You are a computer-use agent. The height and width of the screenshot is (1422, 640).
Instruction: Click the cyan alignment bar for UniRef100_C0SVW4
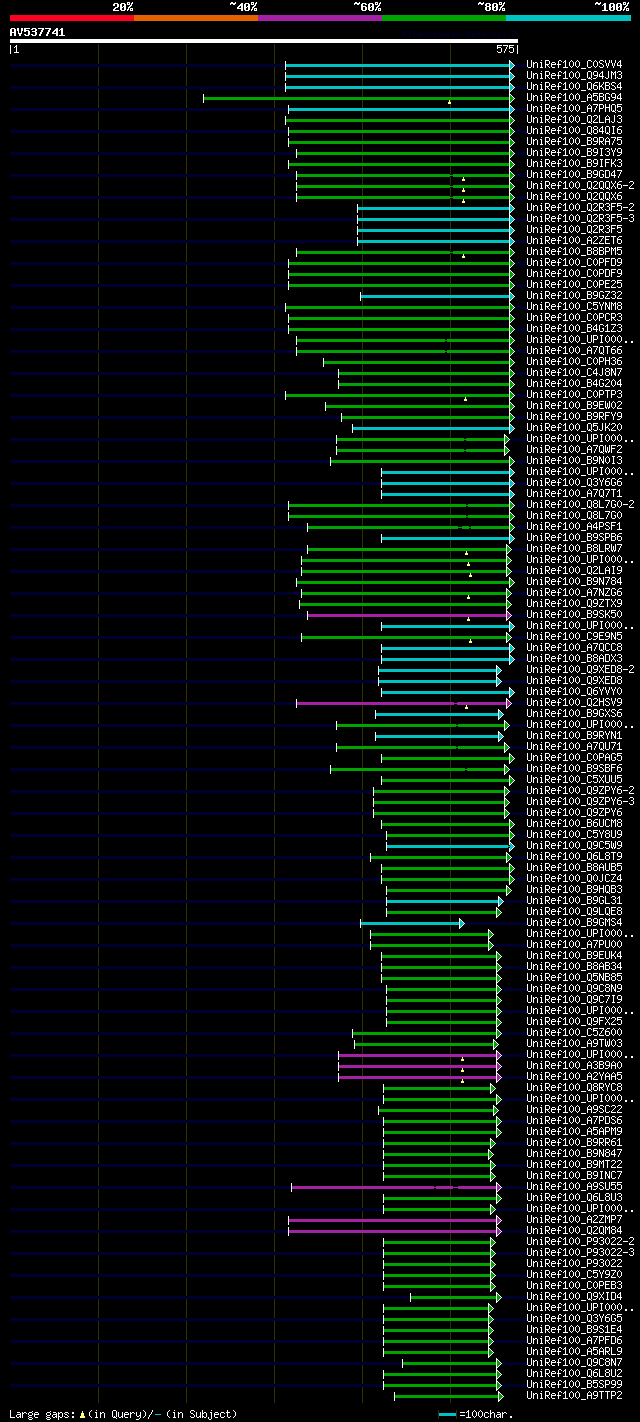click(399, 65)
